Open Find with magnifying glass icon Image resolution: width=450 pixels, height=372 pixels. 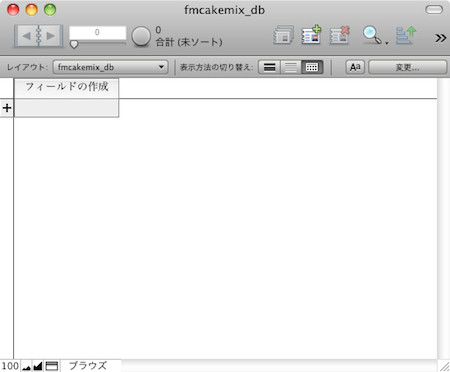click(372, 35)
